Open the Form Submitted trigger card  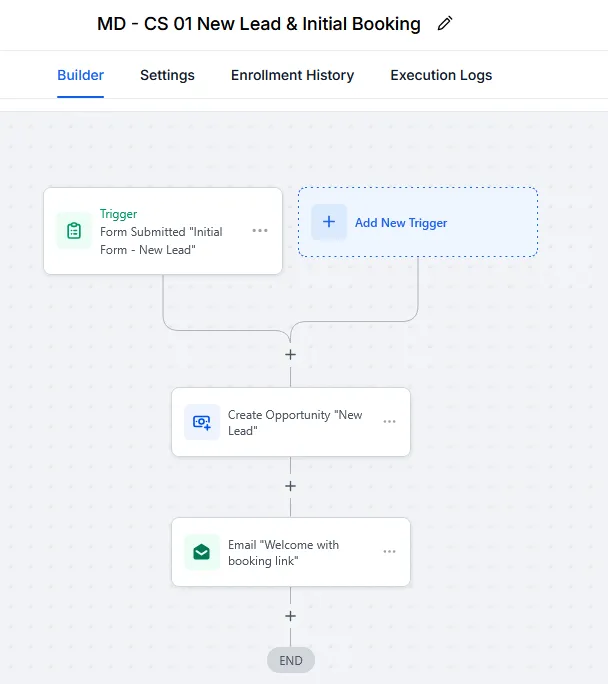pos(160,240)
